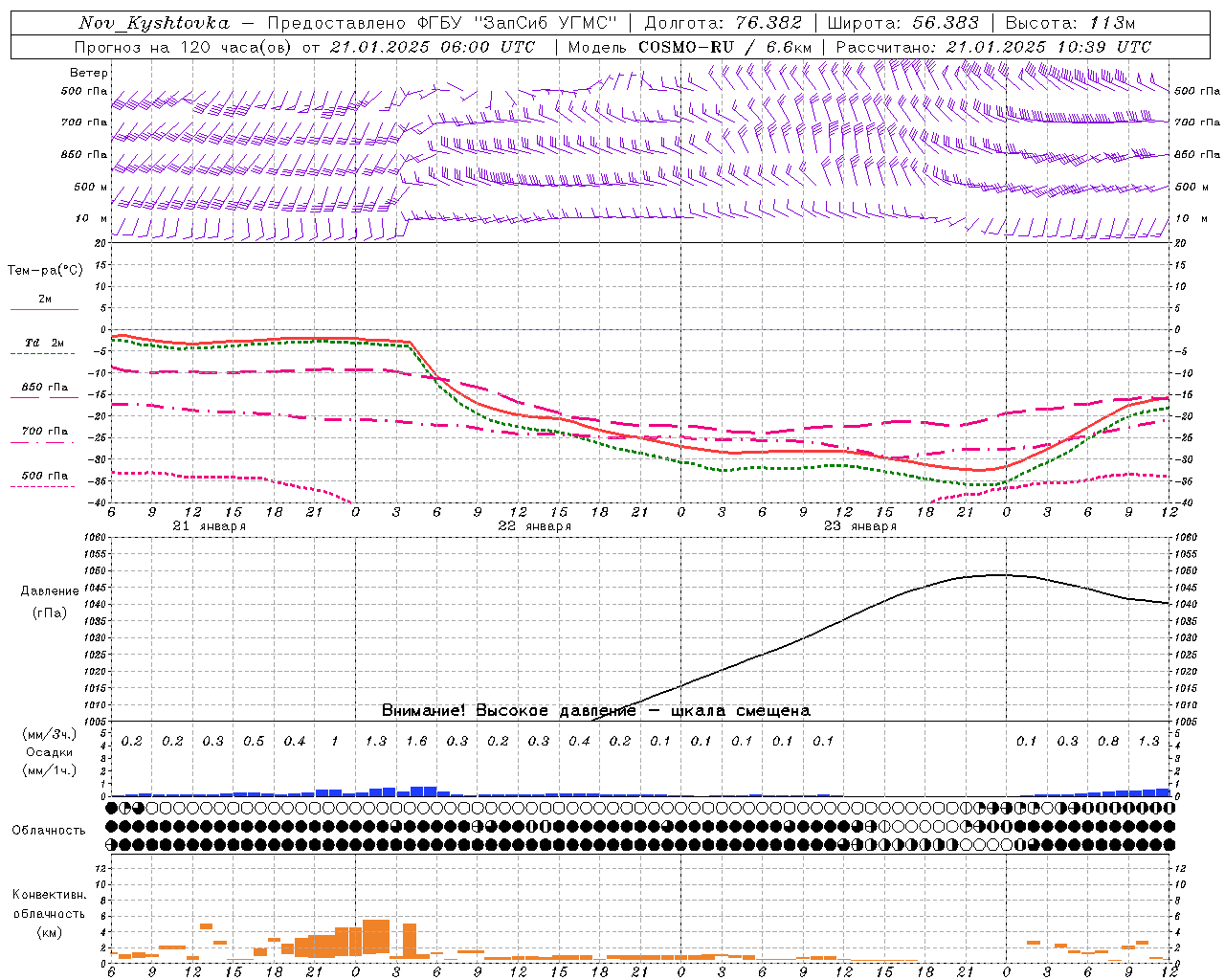Click the 0.8 precipitation value
1225x980 pixels.
[x=1108, y=741]
